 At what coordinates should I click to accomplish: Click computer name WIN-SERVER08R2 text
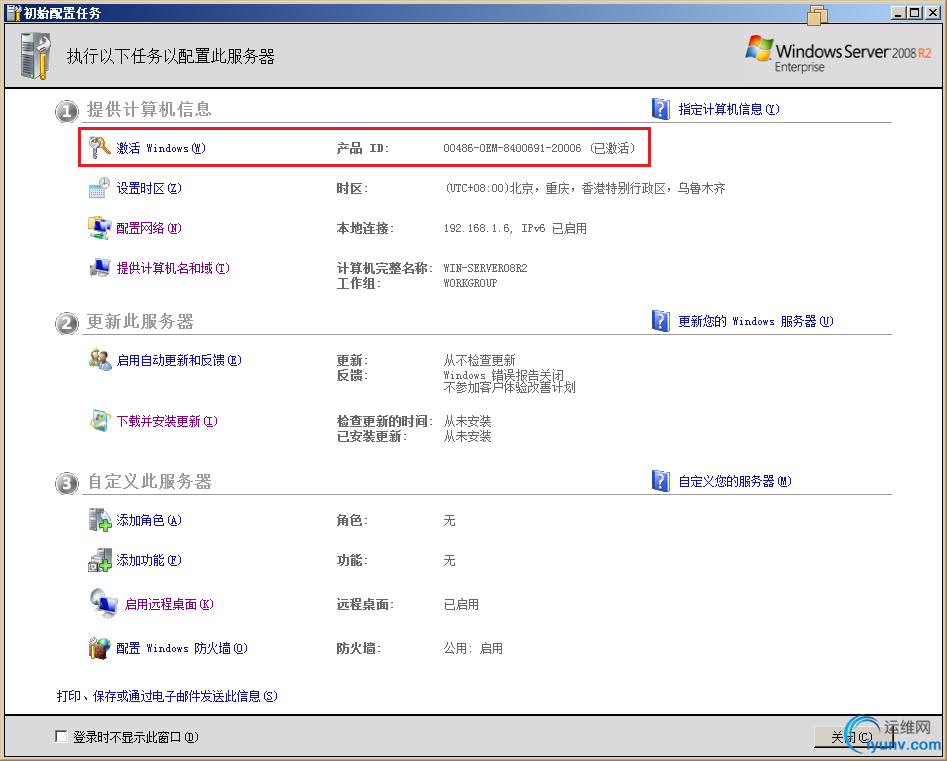(486, 268)
